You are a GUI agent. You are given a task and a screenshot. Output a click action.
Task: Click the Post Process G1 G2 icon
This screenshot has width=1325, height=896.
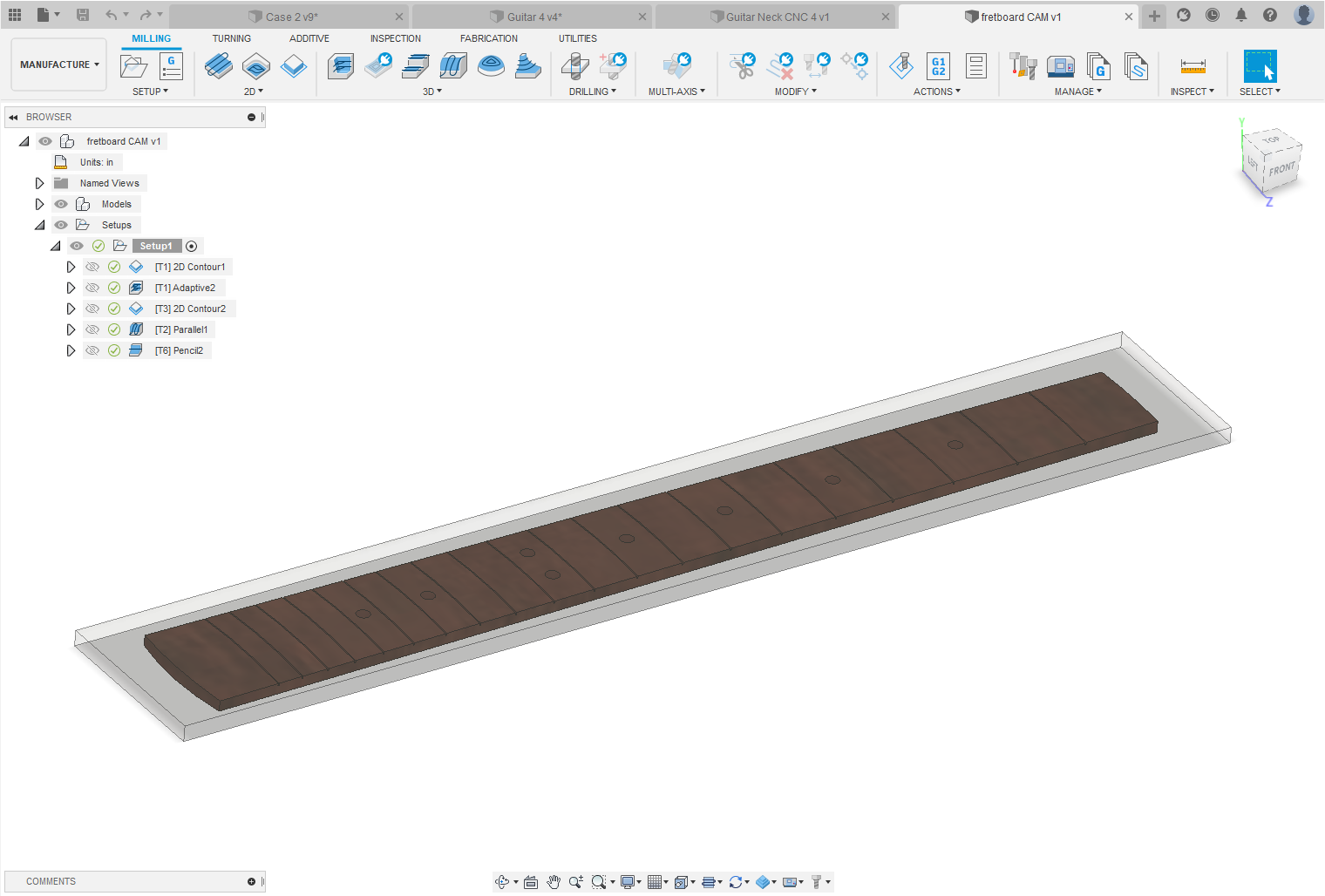click(938, 66)
